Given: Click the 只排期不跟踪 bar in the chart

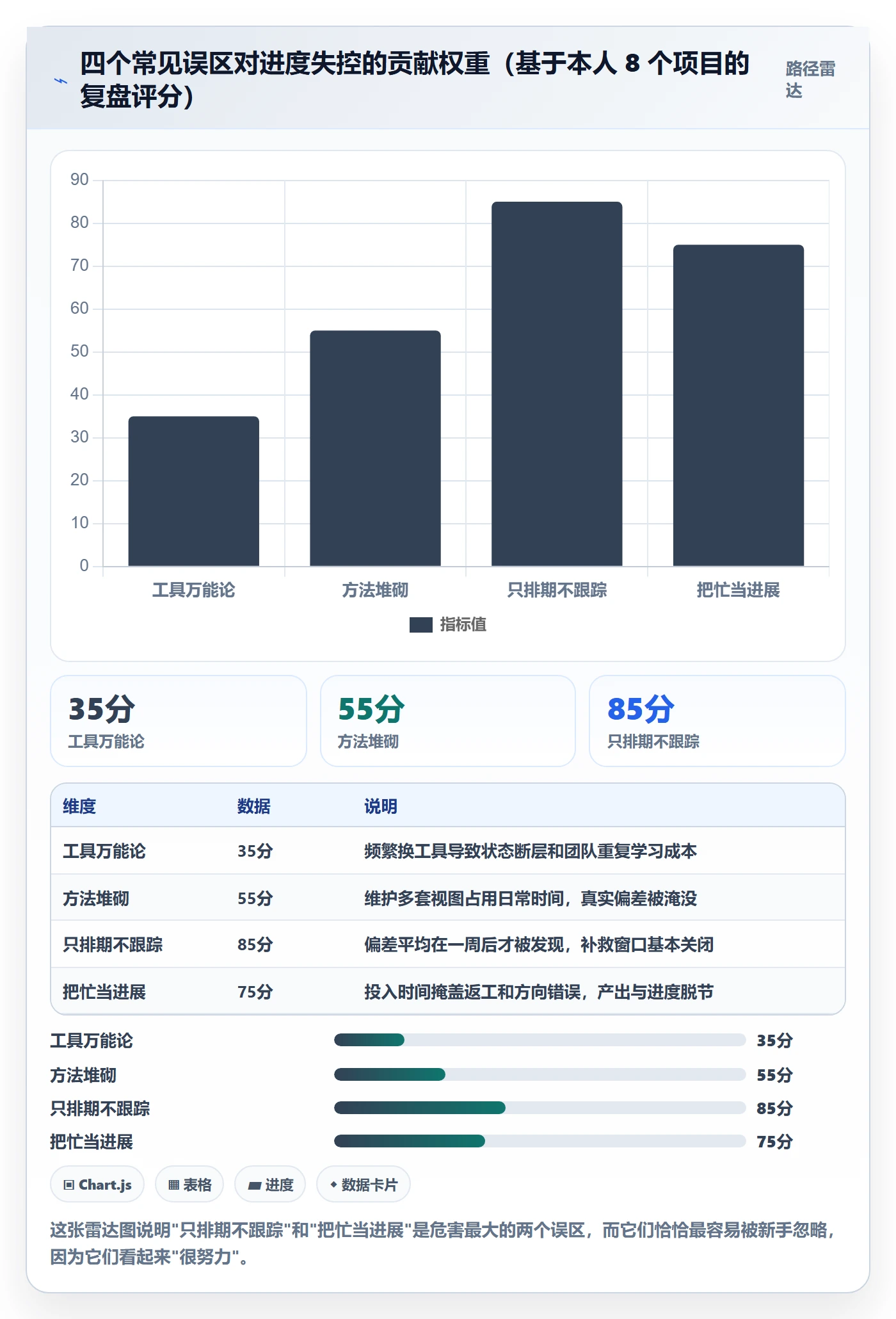Looking at the screenshot, I should coord(557,384).
